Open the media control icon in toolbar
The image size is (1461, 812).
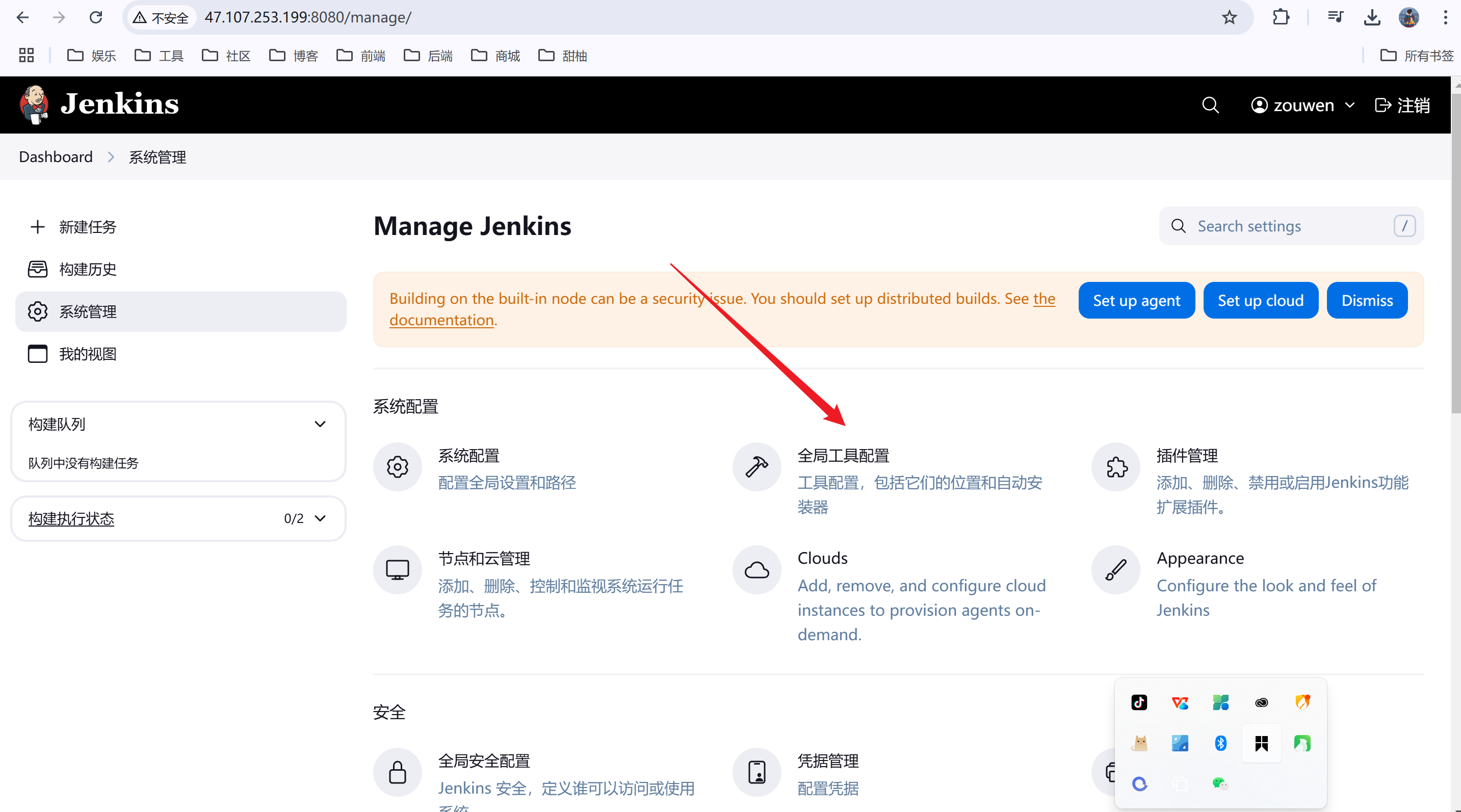coord(1335,17)
